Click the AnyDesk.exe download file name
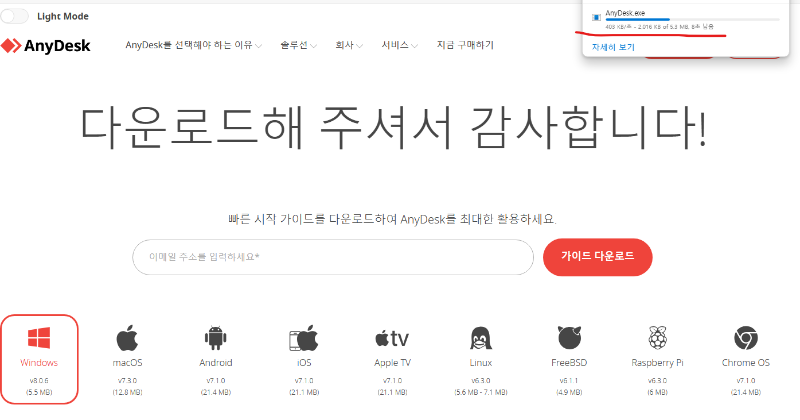Screen dimensions: 800x420 pos(625,13)
